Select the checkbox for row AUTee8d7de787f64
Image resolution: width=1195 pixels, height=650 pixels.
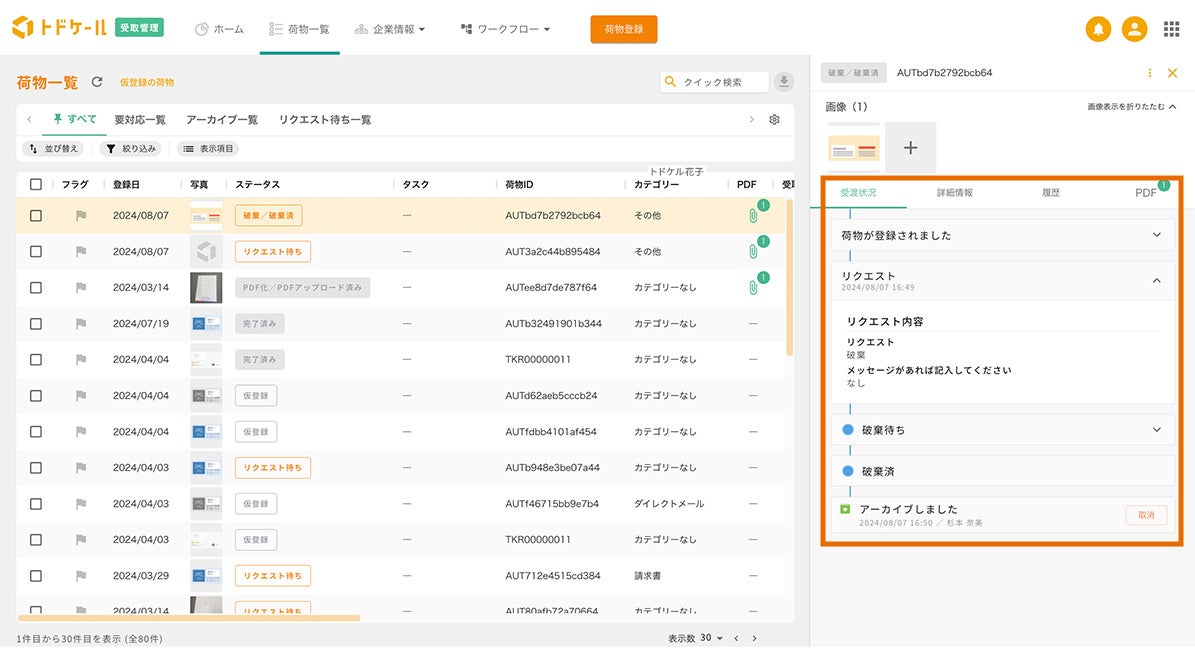coord(36,287)
